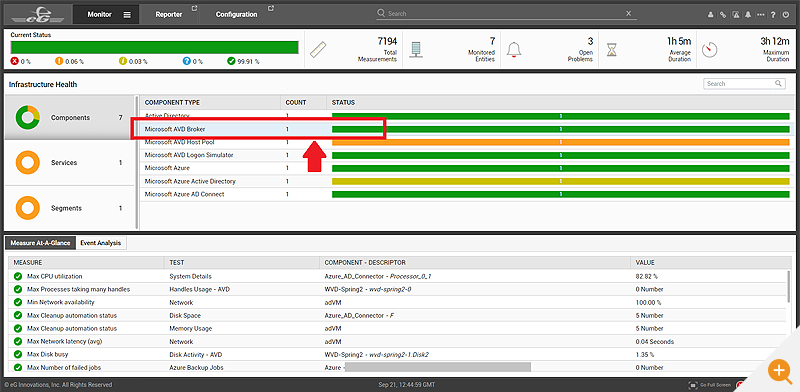The height and width of the screenshot is (392, 800).
Task: Open the help question mark icon
Action: click(773, 15)
